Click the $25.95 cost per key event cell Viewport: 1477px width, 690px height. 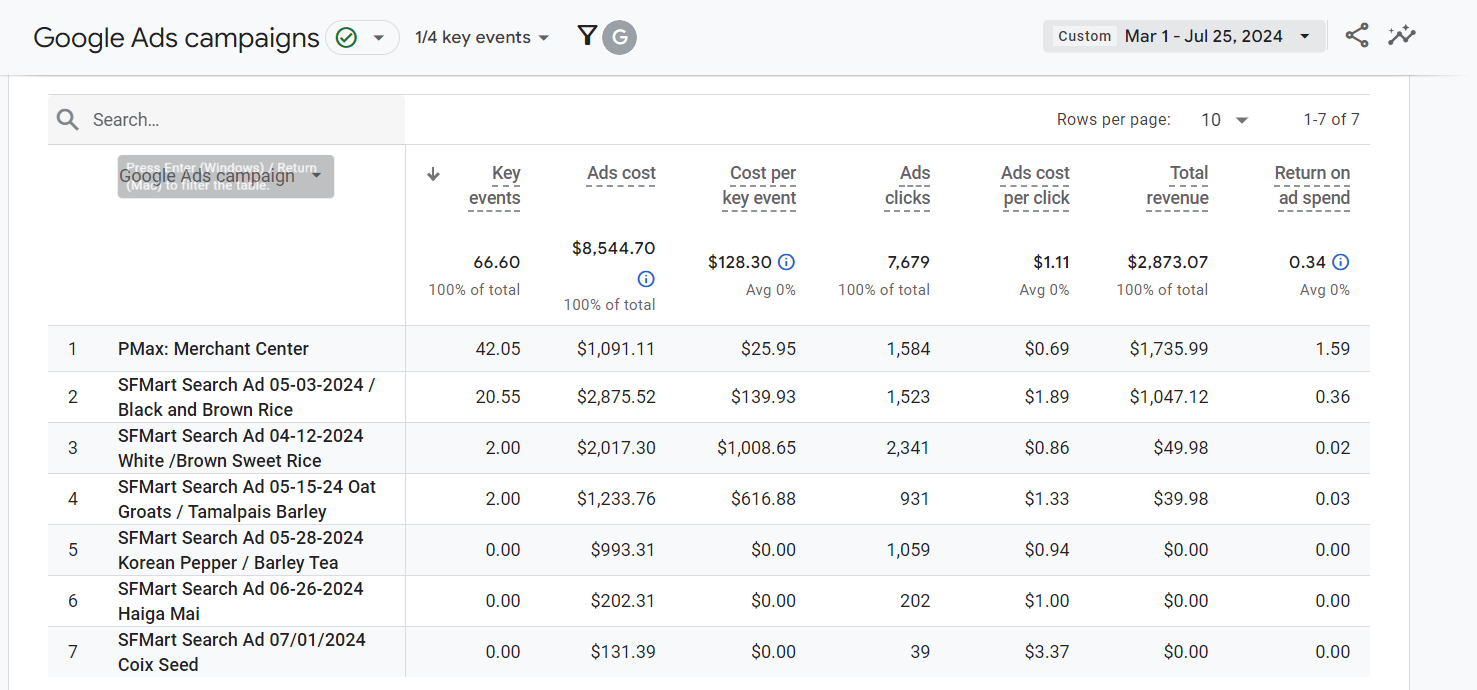[769, 349]
